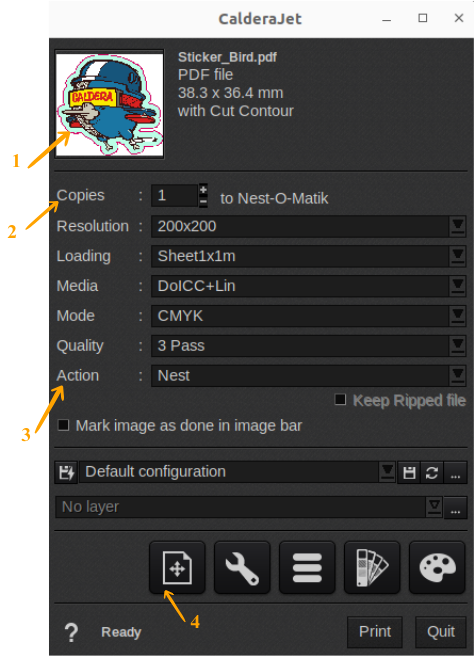Open the three-bar queue list button
This screenshot has height=656, width=475.
pos(307,567)
